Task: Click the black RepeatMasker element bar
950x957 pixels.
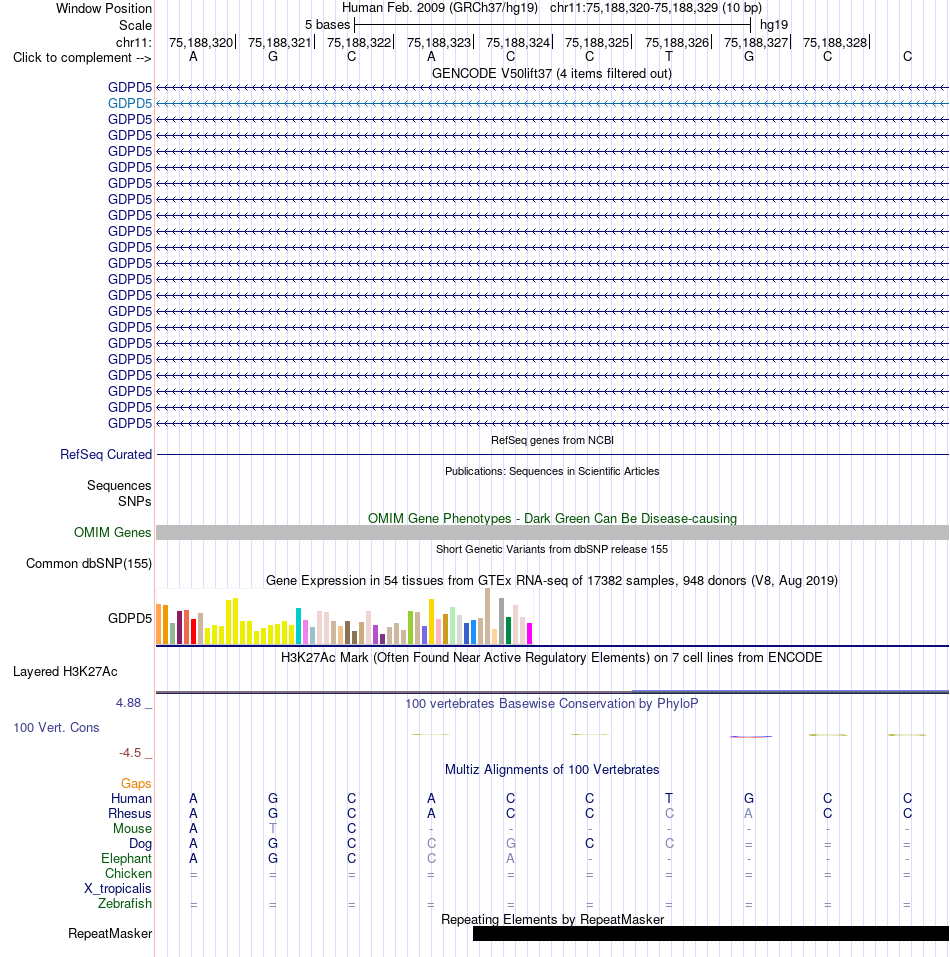Action: (x=711, y=934)
